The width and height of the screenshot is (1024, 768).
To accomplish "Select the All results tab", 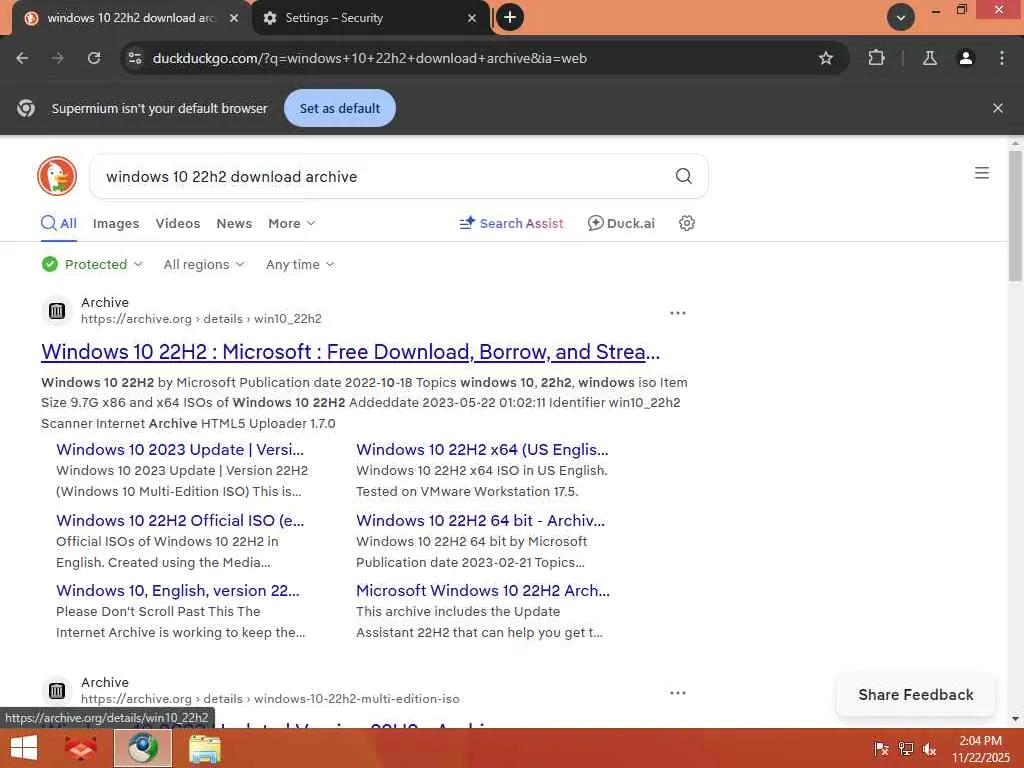I will click(59, 223).
